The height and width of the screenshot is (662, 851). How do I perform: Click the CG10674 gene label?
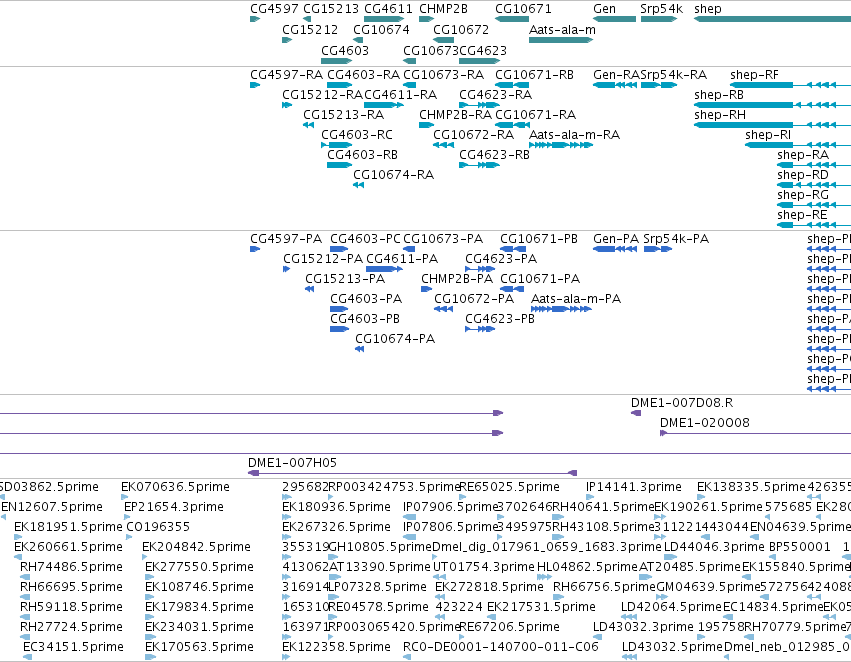pos(381,29)
